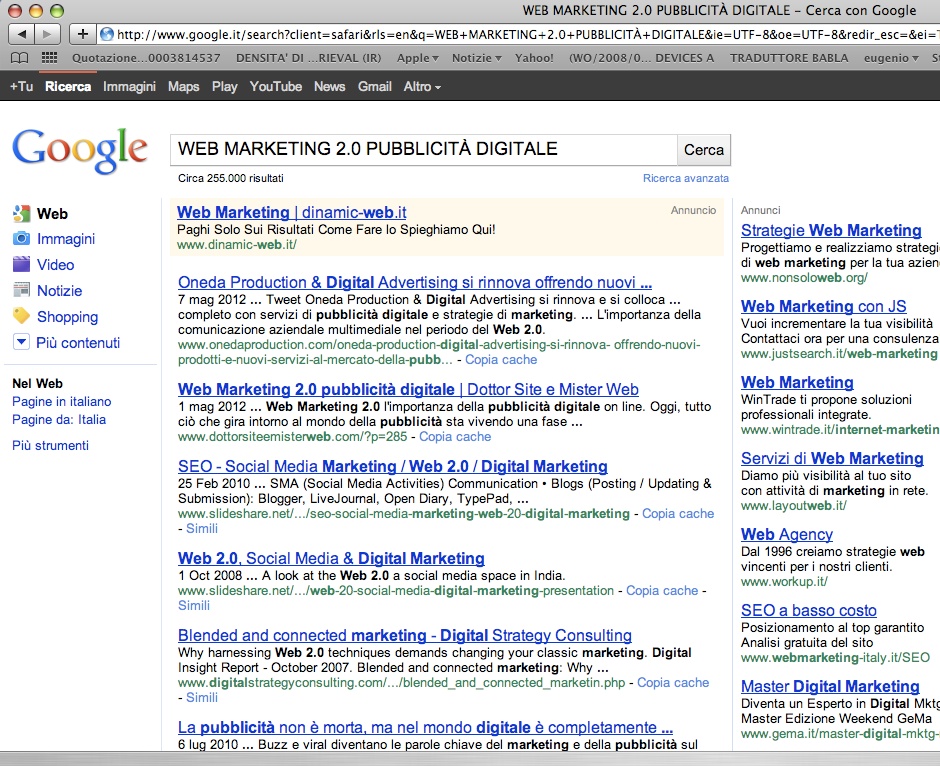The width and height of the screenshot is (940, 766).
Task: Open Copia cache for digitalstrategyconsulting.com result
Action: 673,683
